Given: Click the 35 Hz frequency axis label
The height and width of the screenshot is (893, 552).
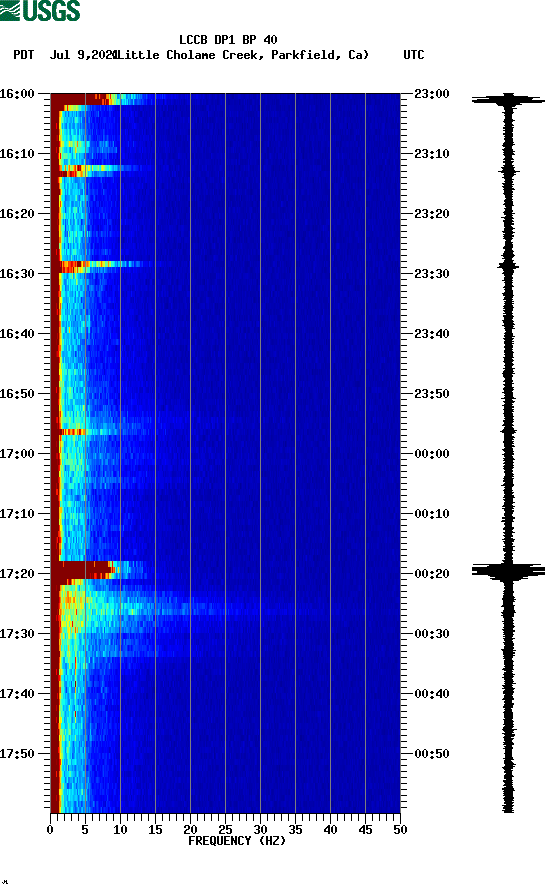Looking at the screenshot, I should pyautogui.click(x=295, y=830).
